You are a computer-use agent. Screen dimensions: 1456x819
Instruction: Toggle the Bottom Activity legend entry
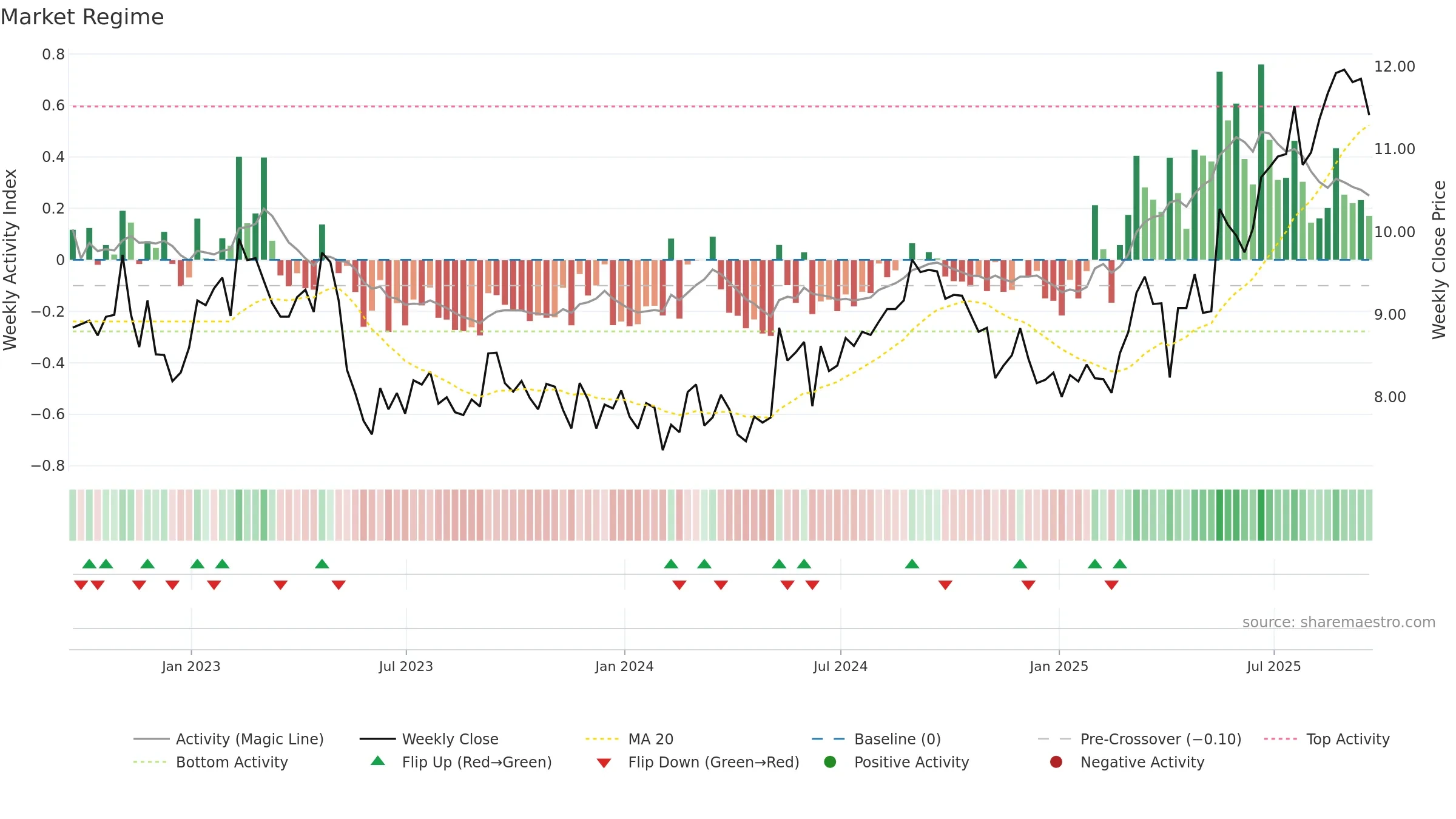click(x=211, y=762)
